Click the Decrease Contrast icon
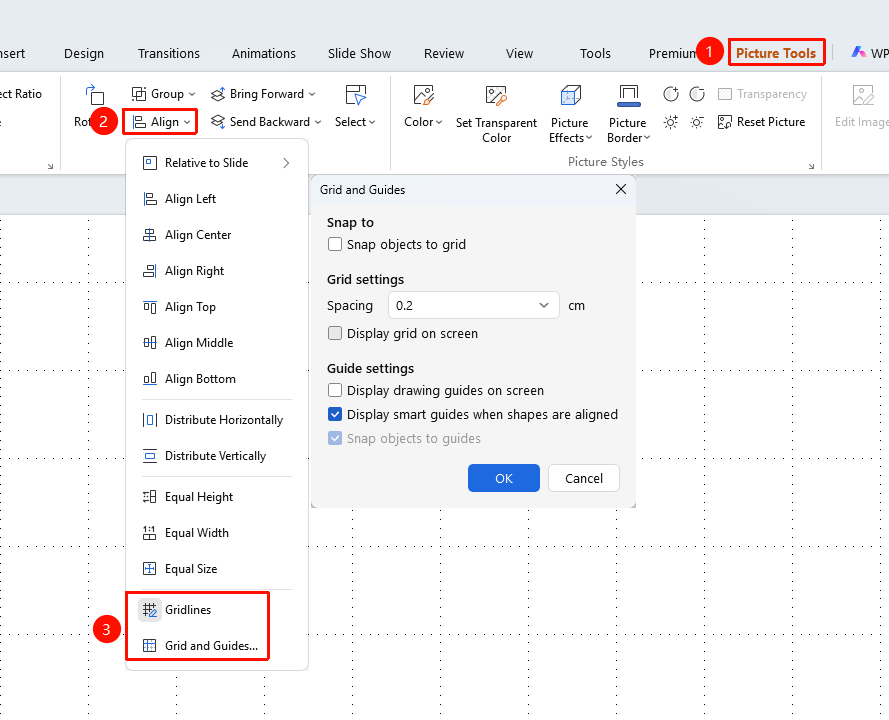This screenshot has width=889, height=720. (697, 94)
